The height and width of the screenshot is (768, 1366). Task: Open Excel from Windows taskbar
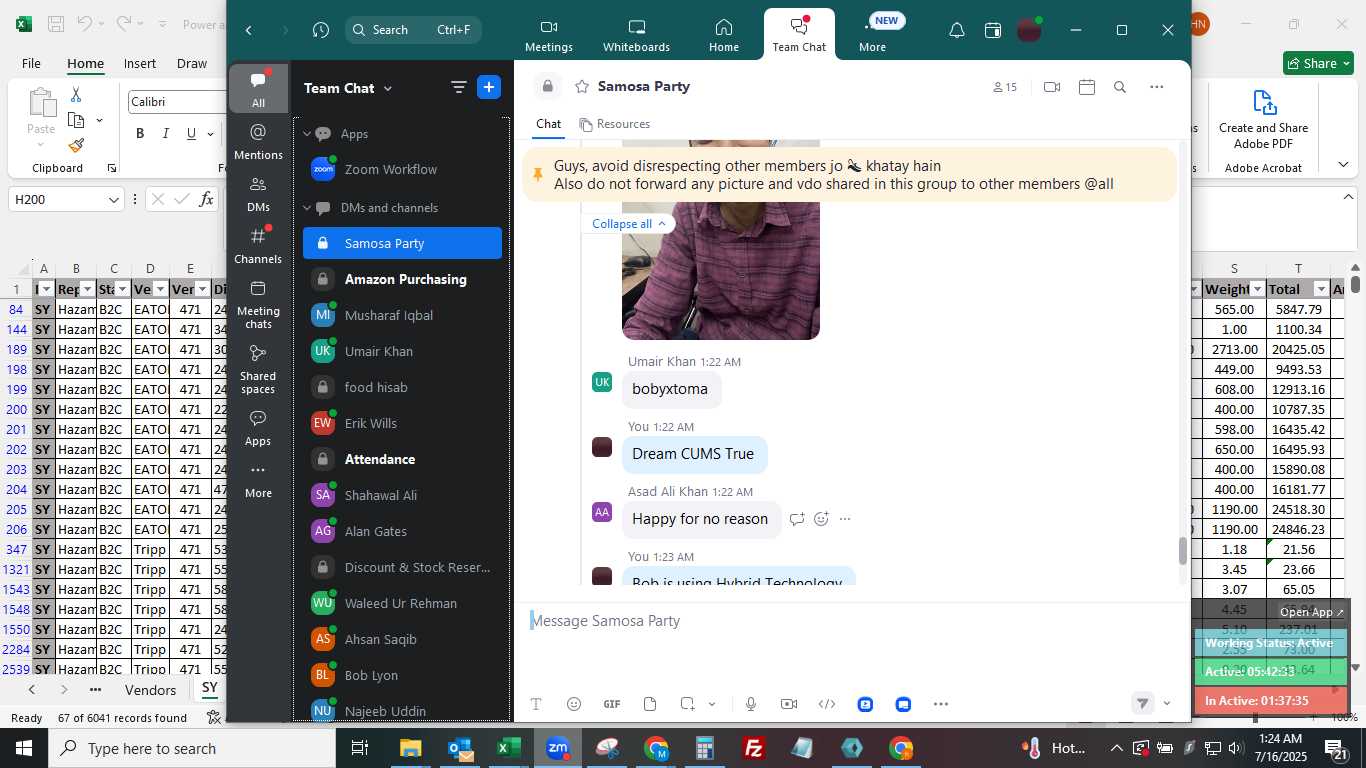508,747
